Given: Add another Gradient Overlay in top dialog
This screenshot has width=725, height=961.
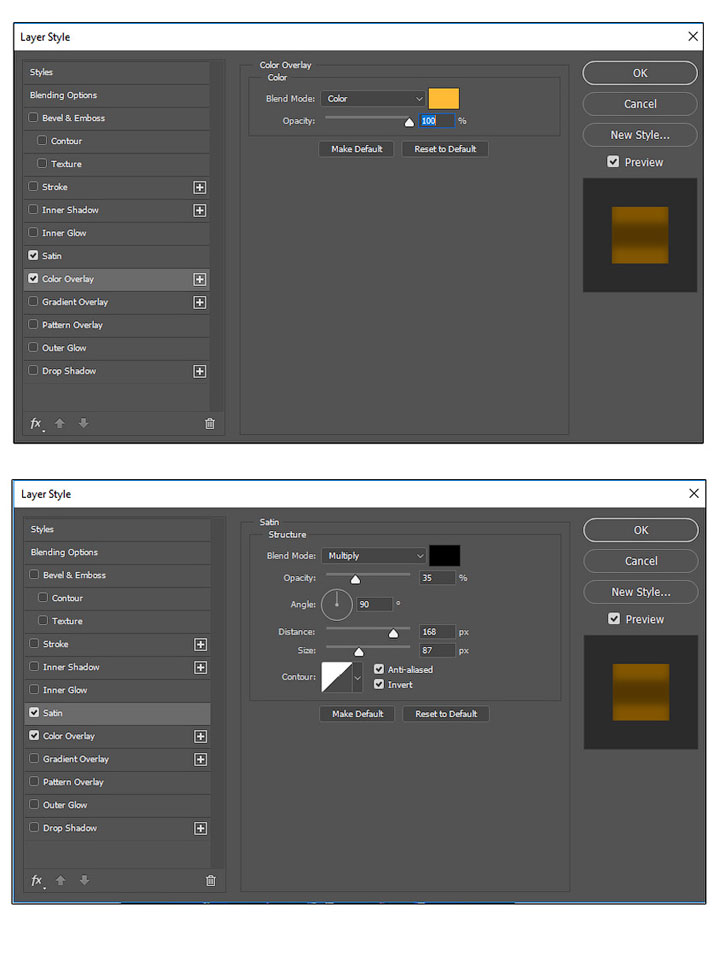Looking at the screenshot, I should click(x=200, y=302).
